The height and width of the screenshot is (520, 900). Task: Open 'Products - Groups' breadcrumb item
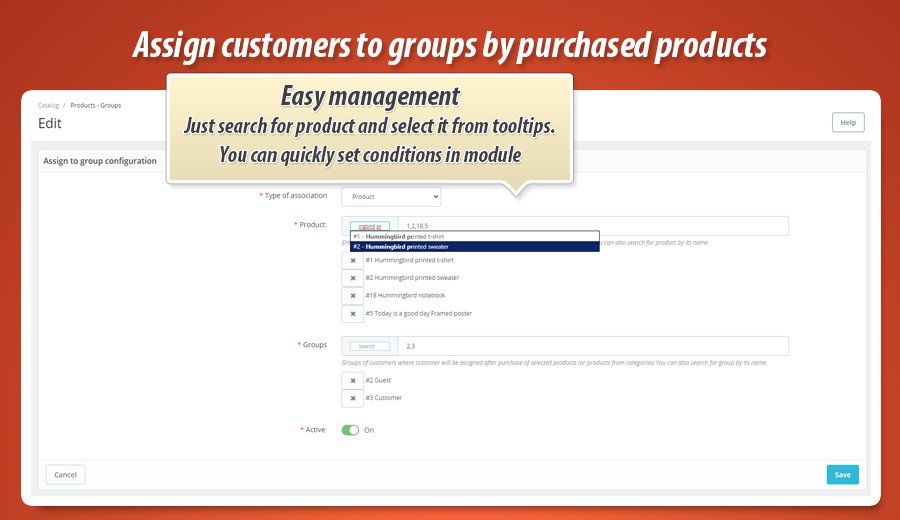tap(96, 105)
